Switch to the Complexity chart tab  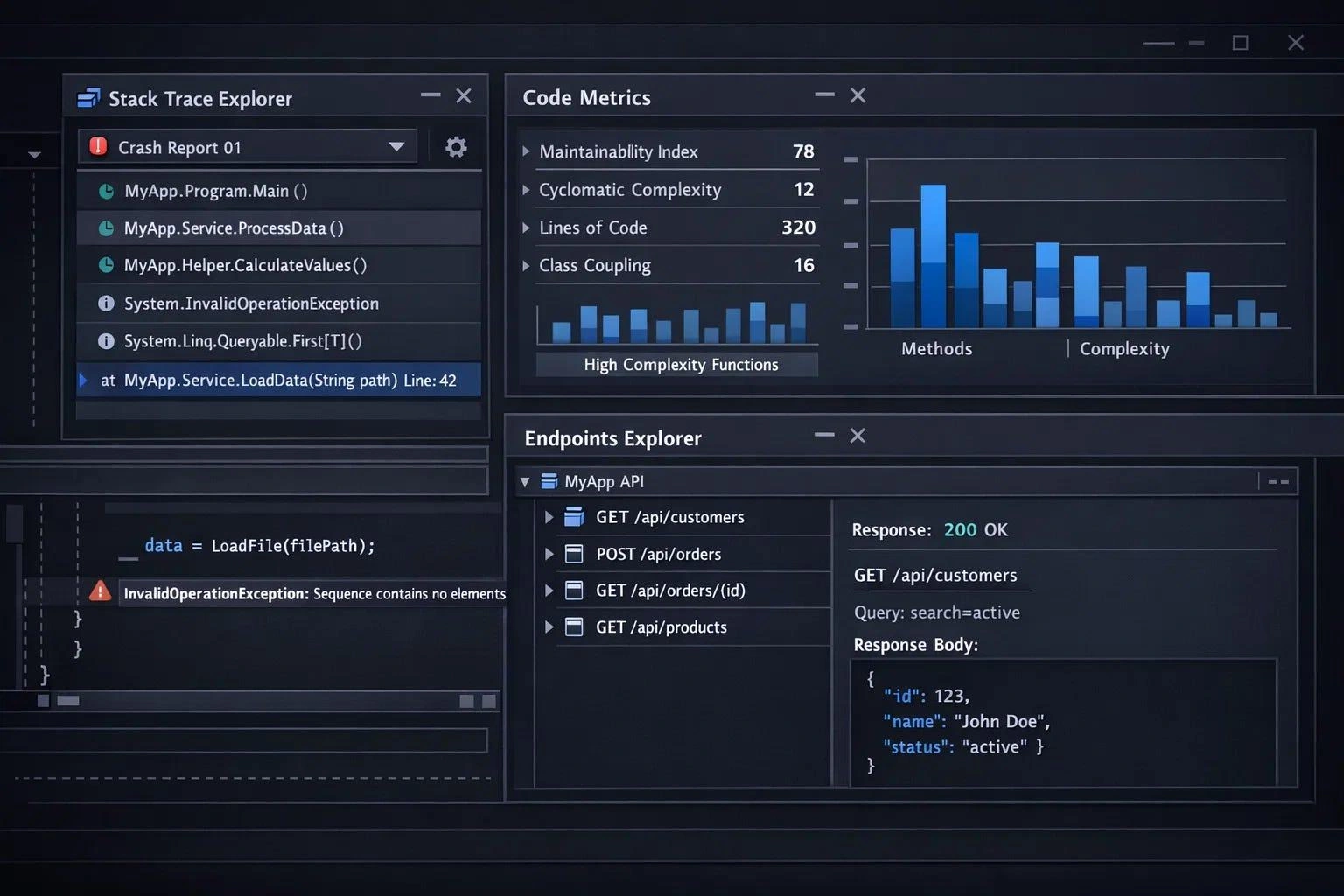[x=1124, y=348]
